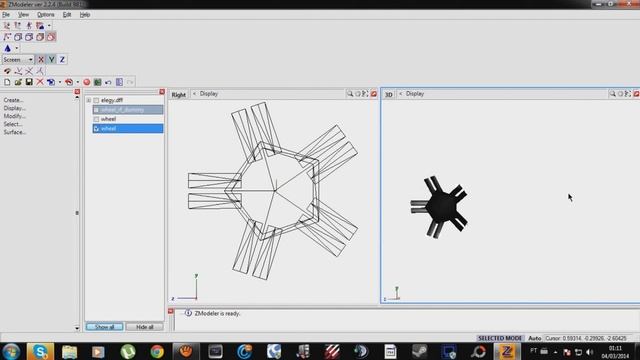Click the red export arrow icon in toolbar
This screenshot has height=360, width=640.
pyautogui.click(x=69, y=82)
